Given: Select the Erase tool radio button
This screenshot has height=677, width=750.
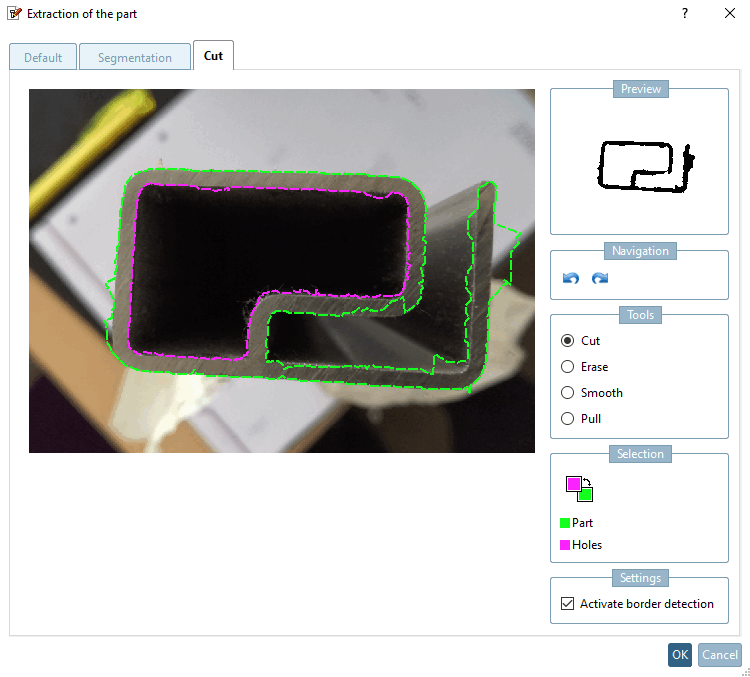Looking at the screenshot, I should (567, 366).
